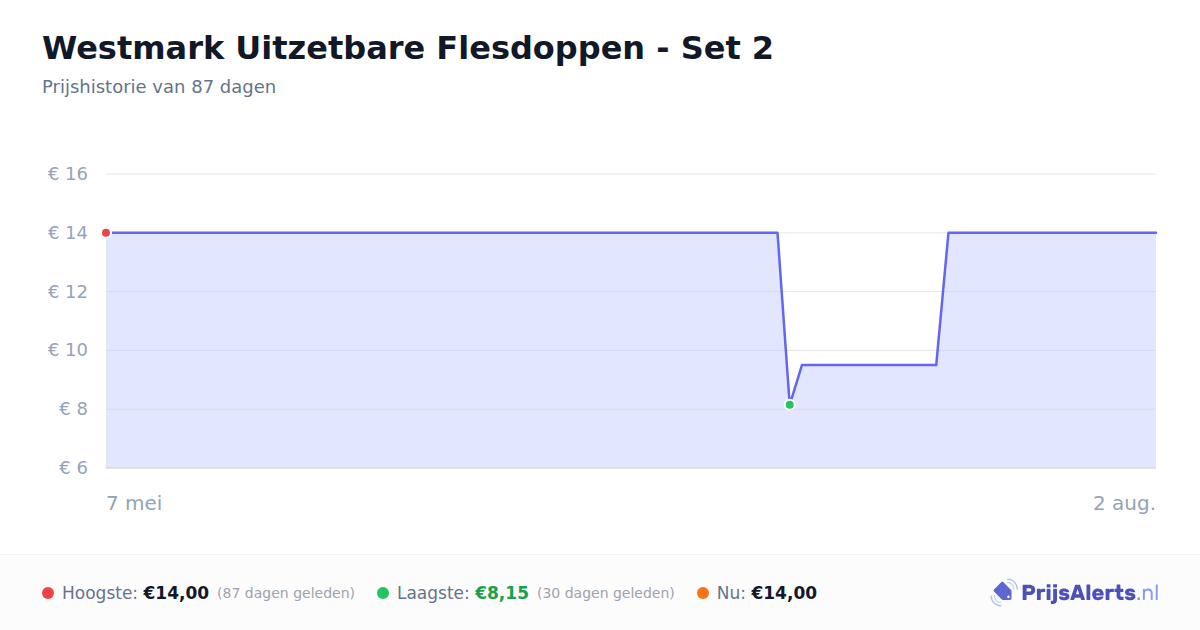Click the orange Nu legend dot
Image resolution: width=1200 pixels, height=630 pixels.
pyautogui.click(x=703, y=593)
